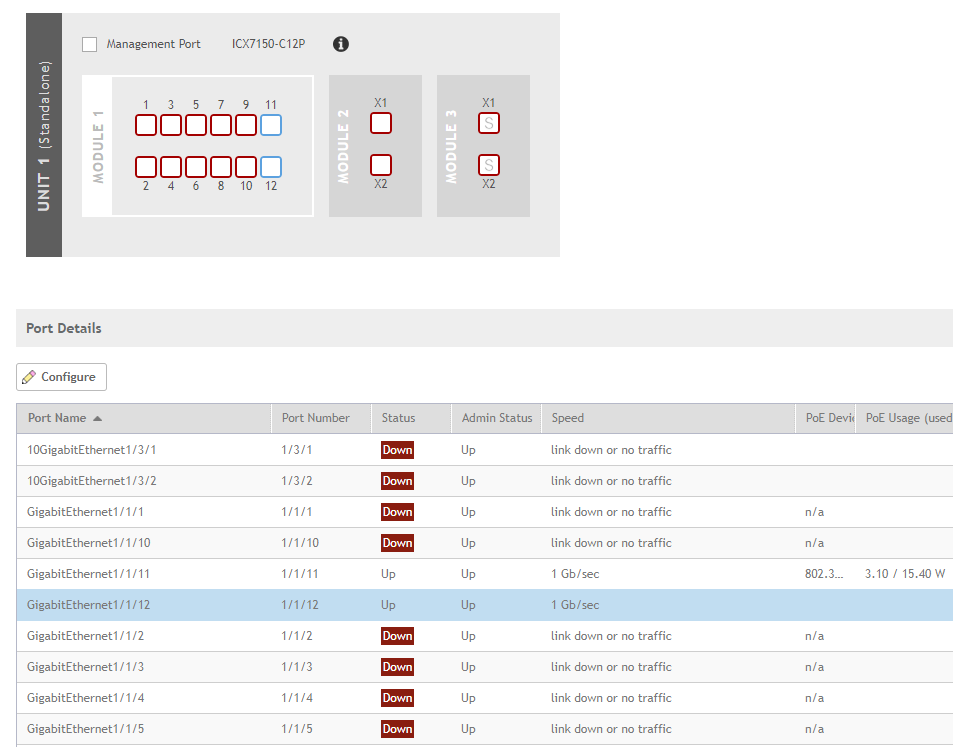Toggle the Management Port checkbox
The width and height of the screenshot is (953, 747).
90,44
